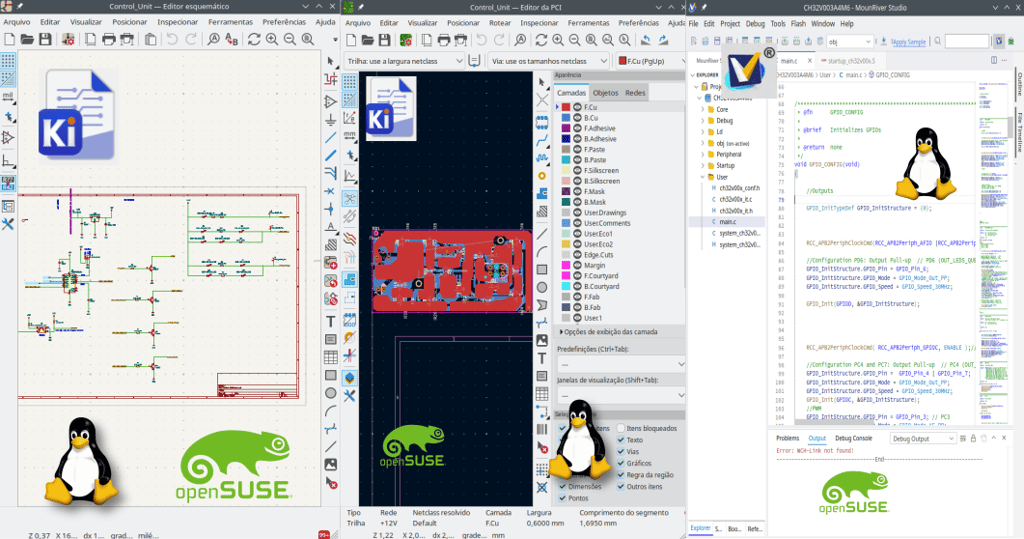The image size is (1024, 539).
Task: Open the Outline side panel
Action: [1019, 84]
